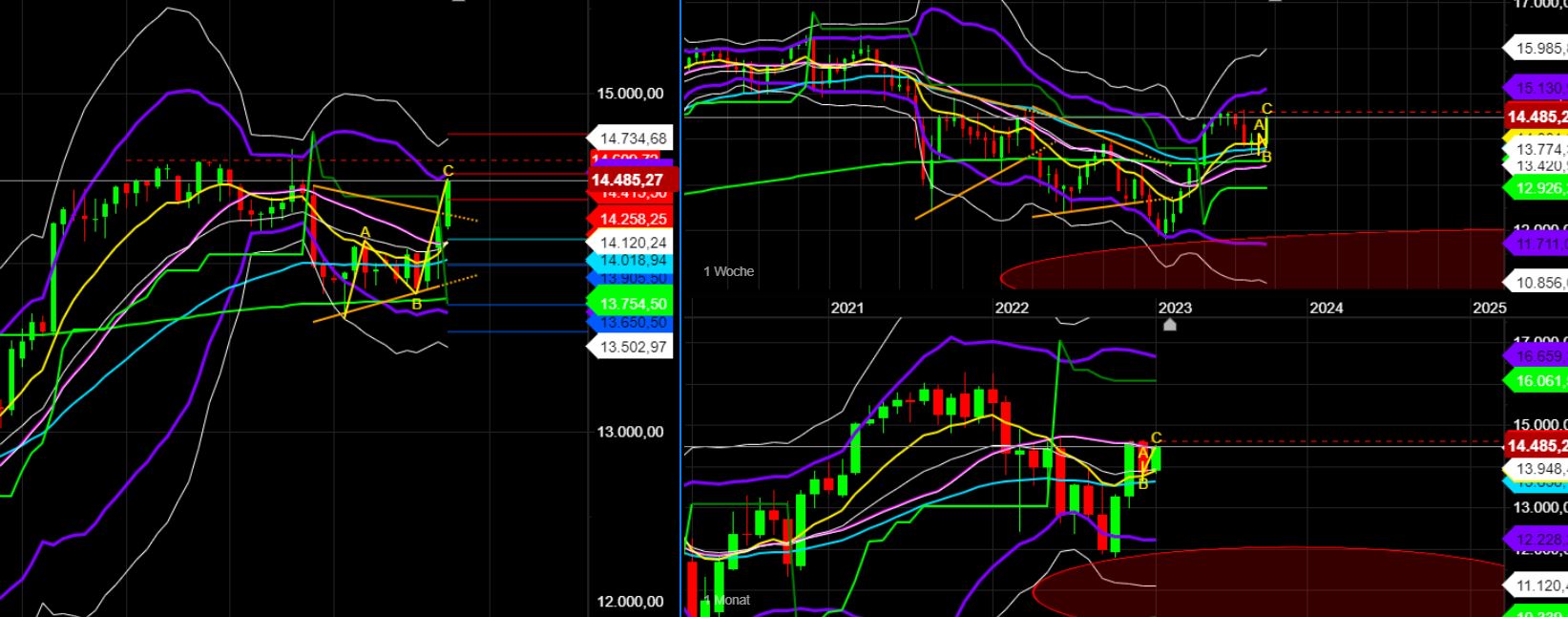Click the 15.000,00 axis value on left chart

click(x=629, y=94)
